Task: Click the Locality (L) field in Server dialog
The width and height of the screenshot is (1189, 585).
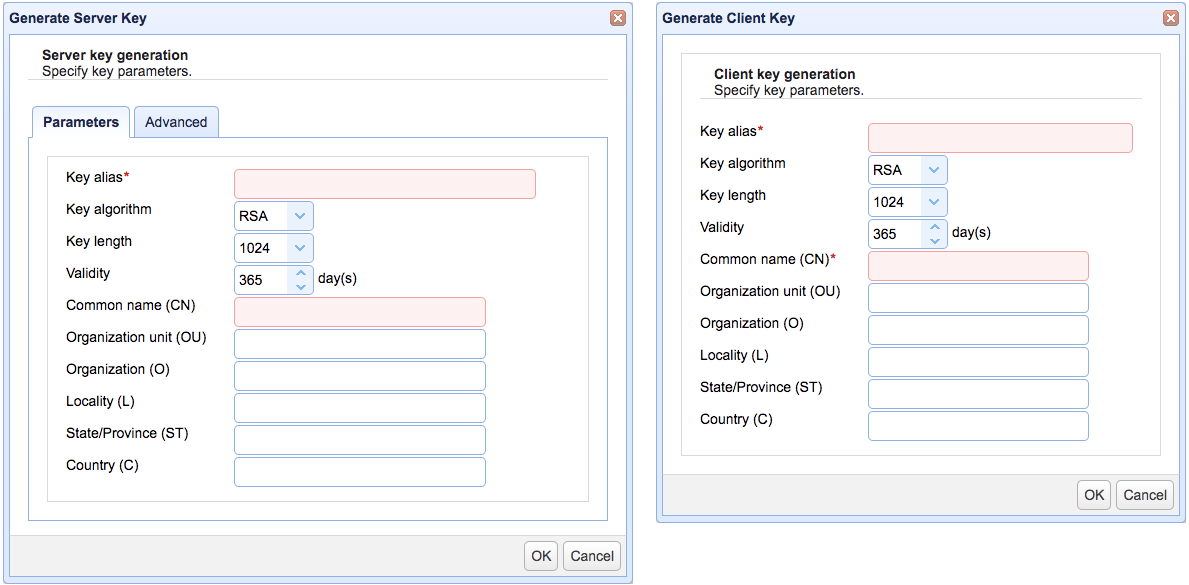Action: [359, 407]
